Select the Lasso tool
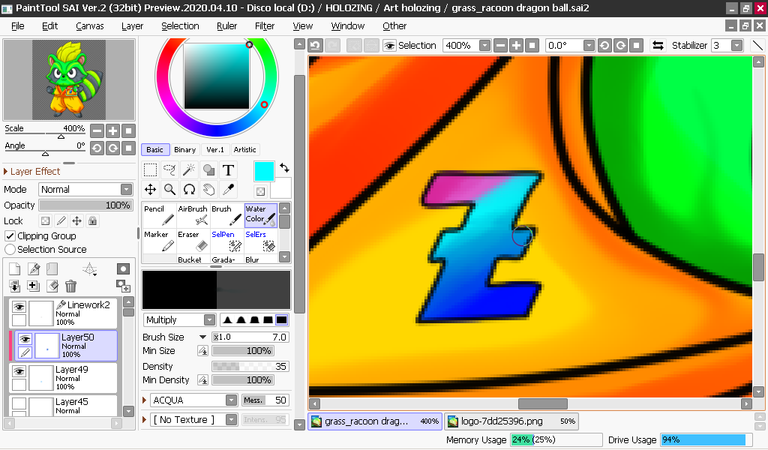 [169, 170]
